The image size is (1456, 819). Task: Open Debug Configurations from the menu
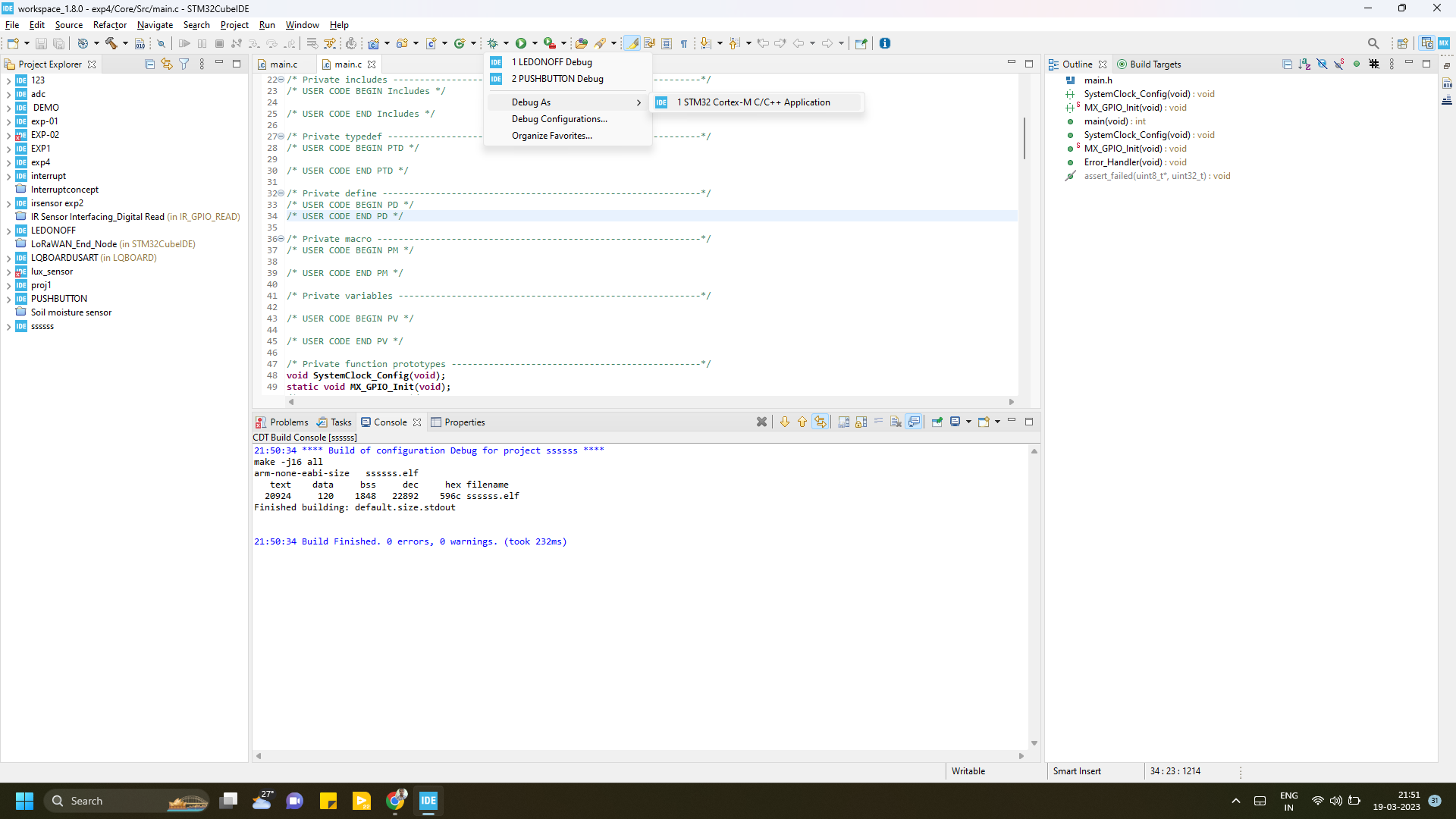559,119
